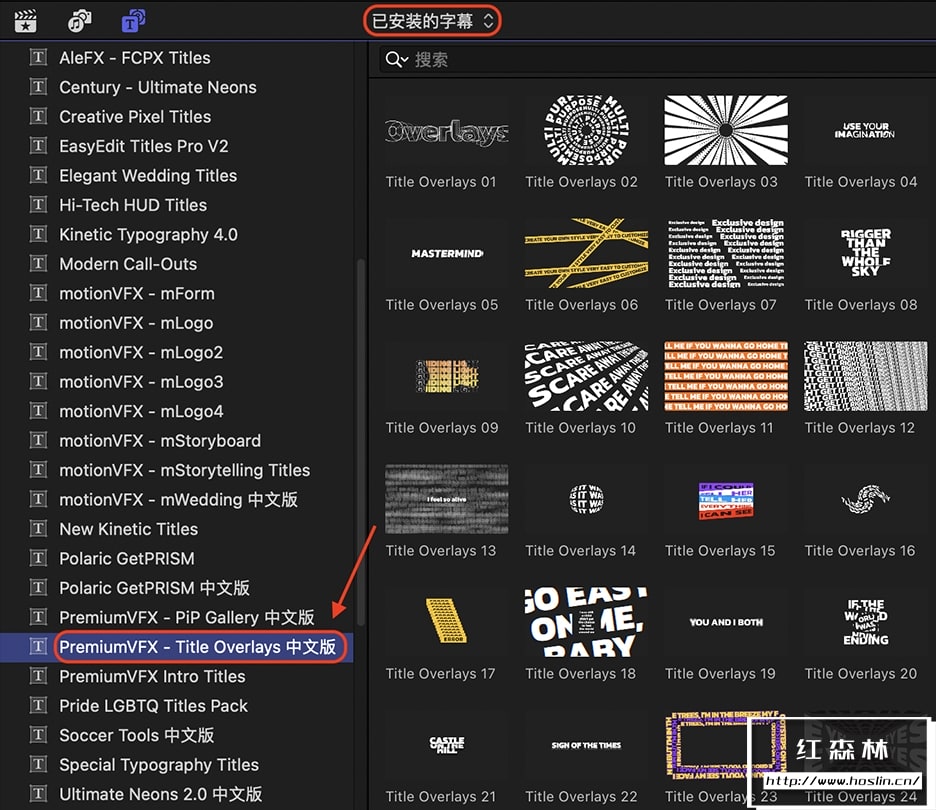
Task: Select Title Overlays 10 Scare Away thumbnail
Action: pos(586,377)
